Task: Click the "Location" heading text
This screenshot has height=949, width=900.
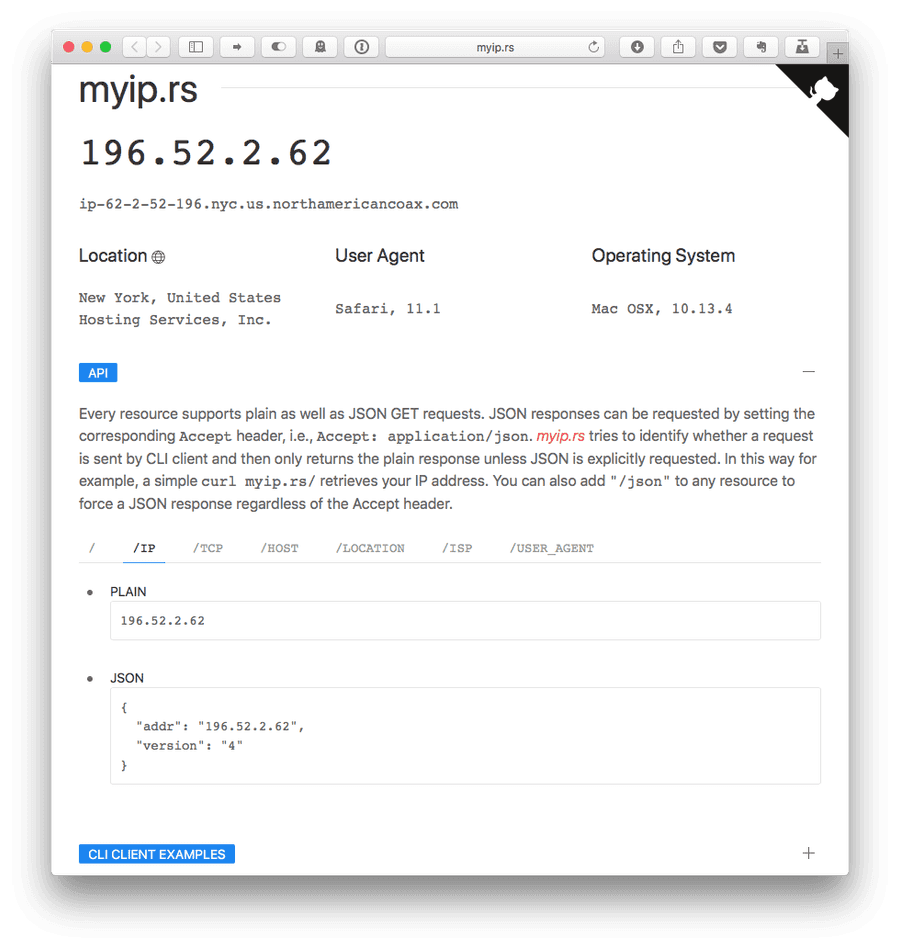Action: 113,255
